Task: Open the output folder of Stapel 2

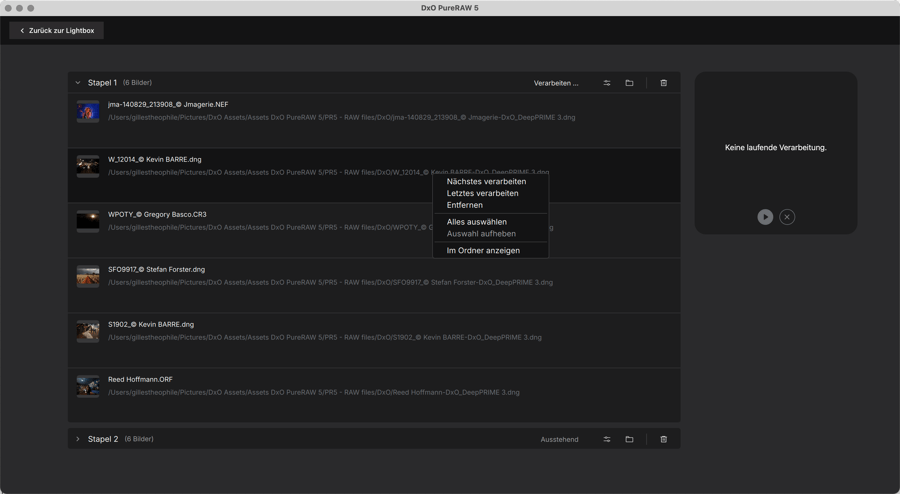Action: (x=629, y=439)
